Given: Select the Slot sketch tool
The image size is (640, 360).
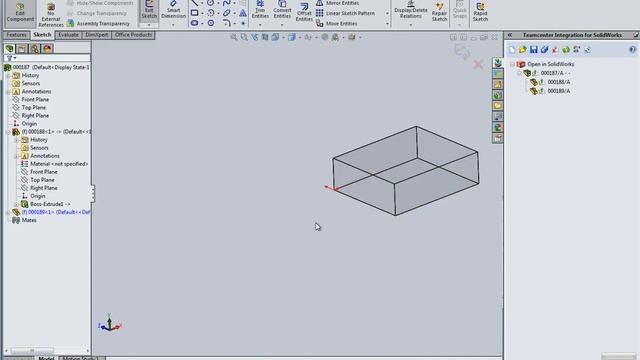Looking at the screenshot, I should pos(195,23).
